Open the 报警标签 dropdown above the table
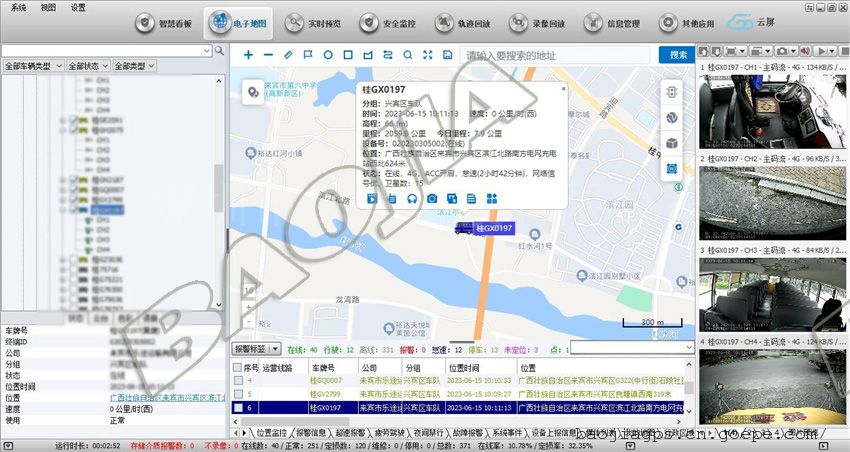The height and width of the screenshot is (452, 850). tap(256, 349)
